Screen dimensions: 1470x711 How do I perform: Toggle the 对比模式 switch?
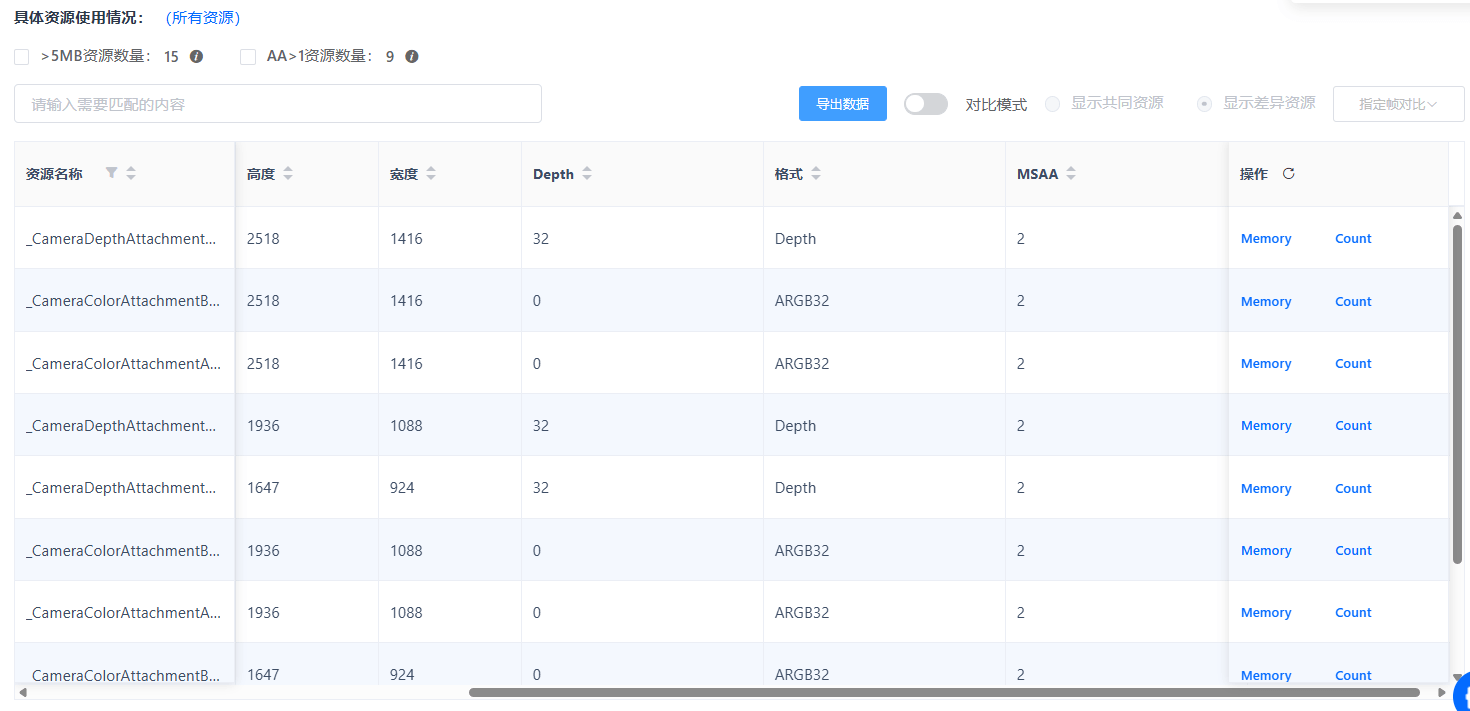click(926, 104)
